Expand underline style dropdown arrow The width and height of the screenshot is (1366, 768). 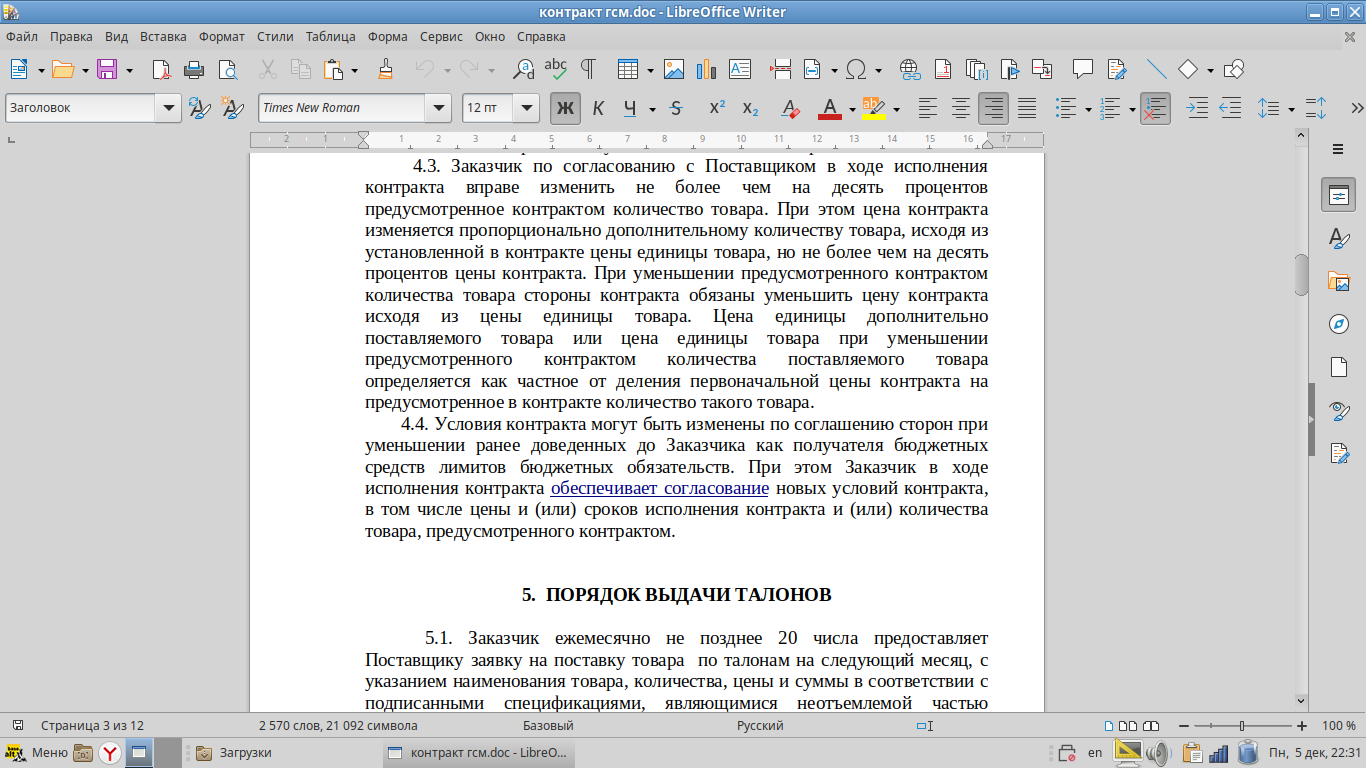pos(652,109)
